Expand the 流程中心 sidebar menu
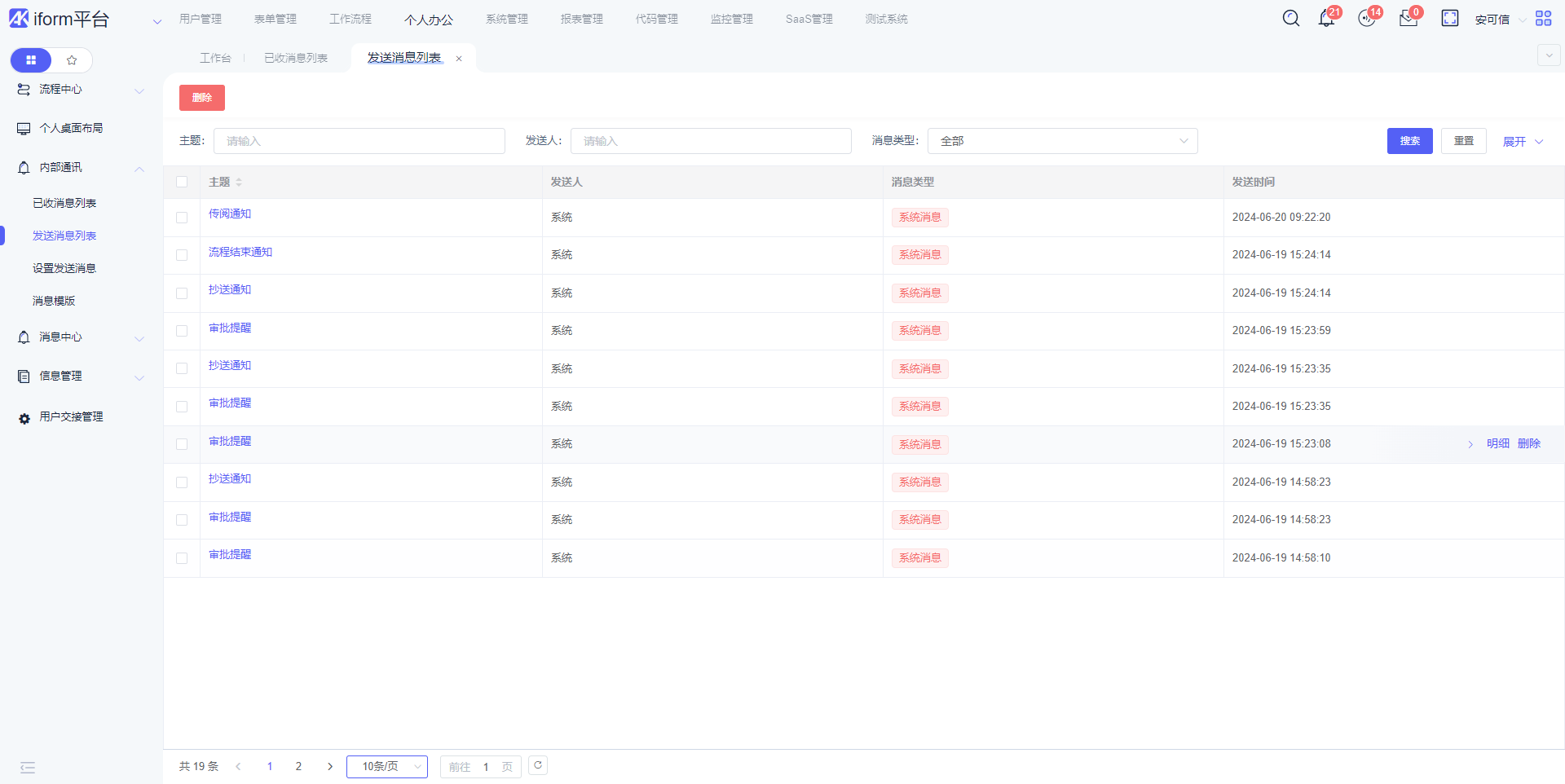The image size is (1565, 784). [x=80, y=90]
